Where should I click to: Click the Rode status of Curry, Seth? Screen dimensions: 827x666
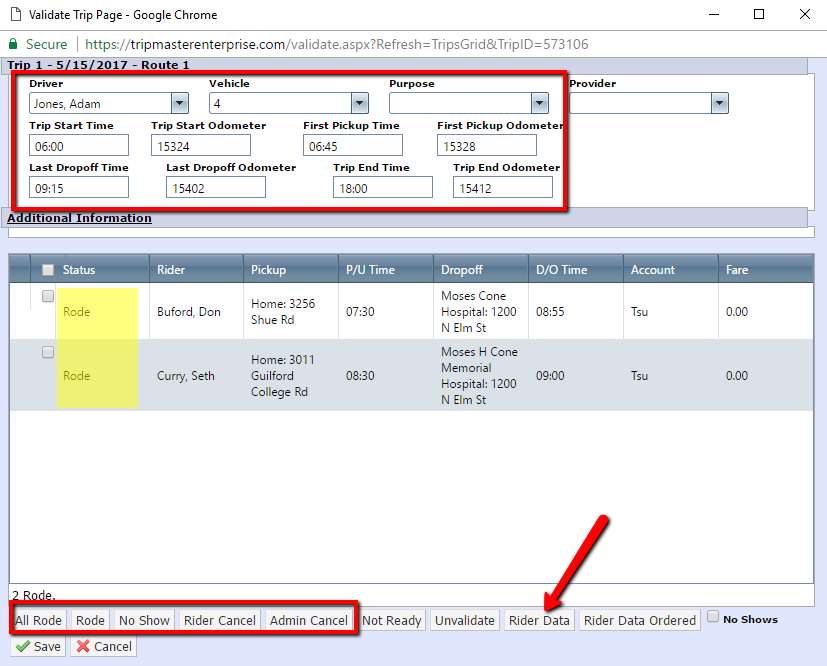point(76,375)
